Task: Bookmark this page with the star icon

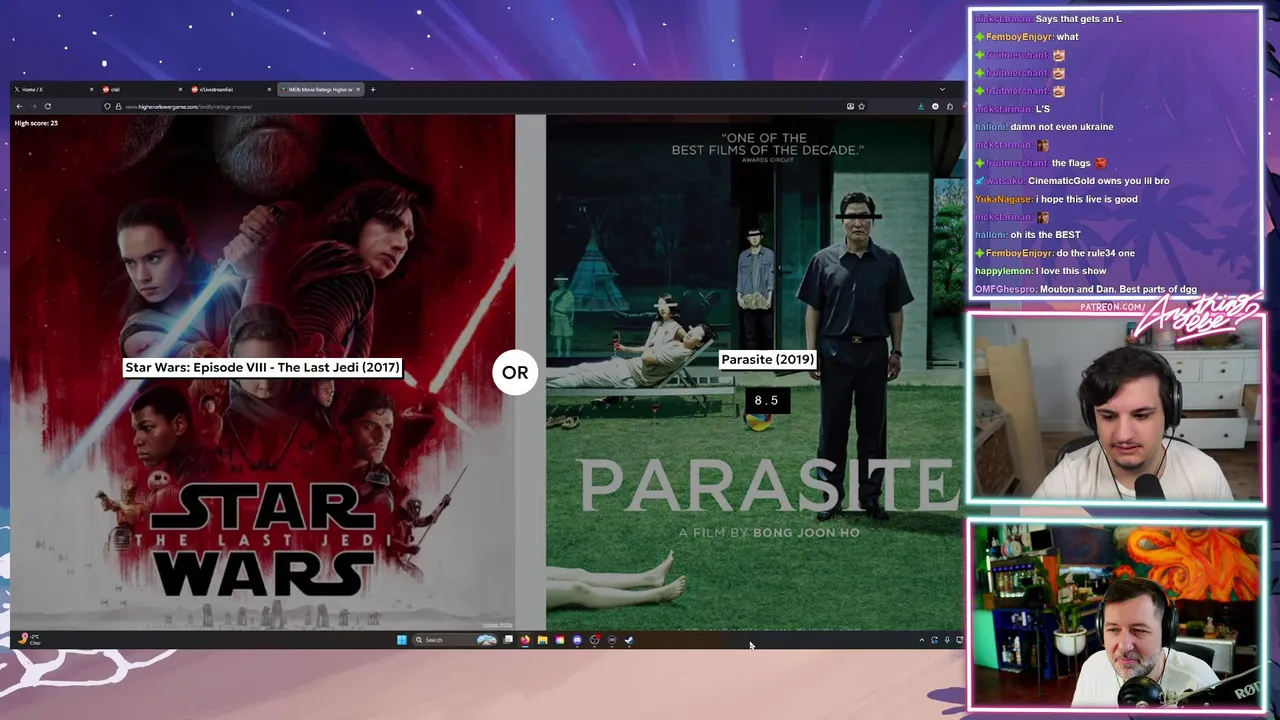Action: [862, 106]
